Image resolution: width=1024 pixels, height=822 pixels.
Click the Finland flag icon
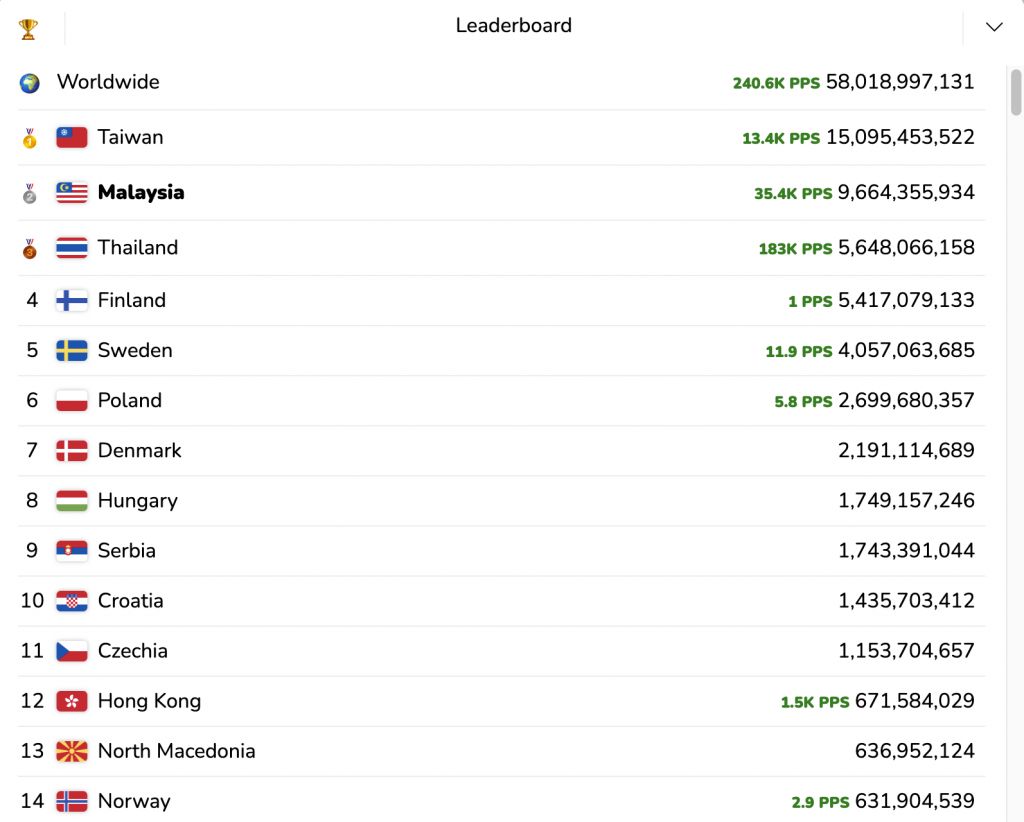[72, 300]
